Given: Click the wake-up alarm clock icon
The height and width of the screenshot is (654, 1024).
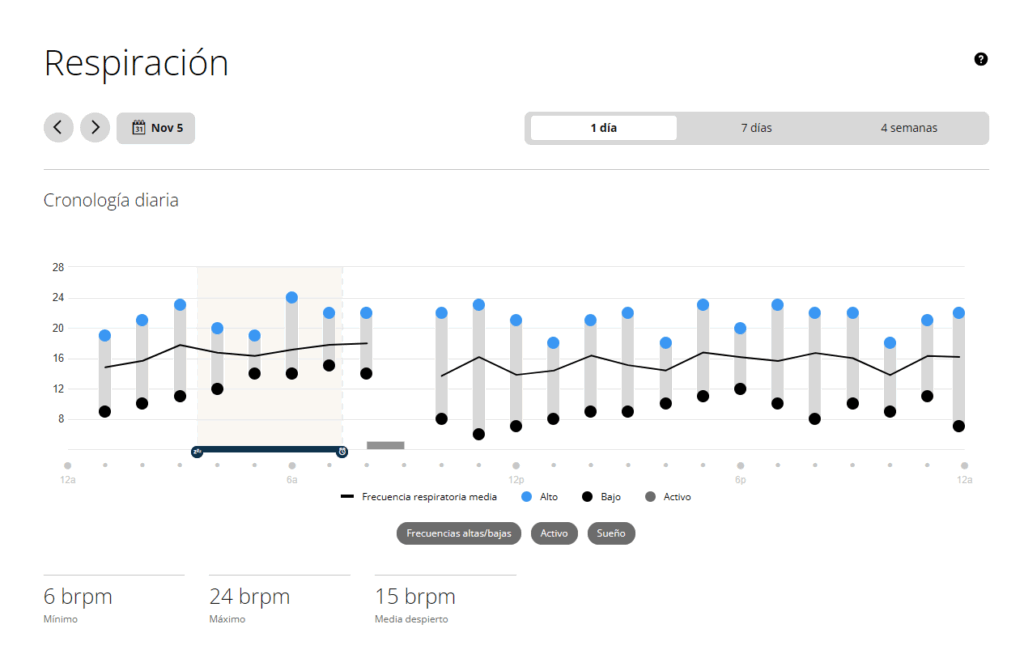Looking at the screenshot, I should [x=342, y=452].
